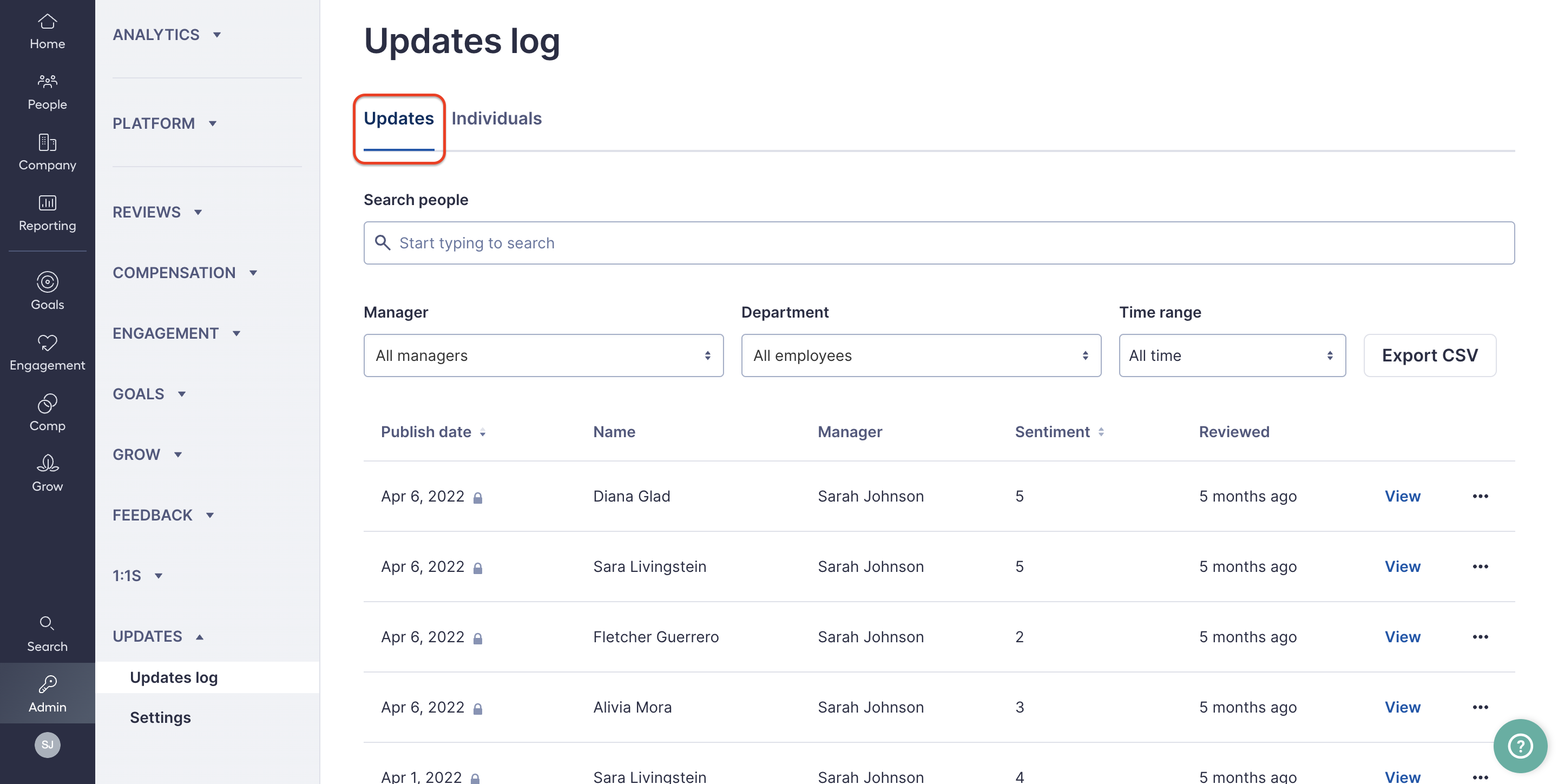
Task: Click sentiment value 2 in Fletcher row
Action: coord(1019,637)
